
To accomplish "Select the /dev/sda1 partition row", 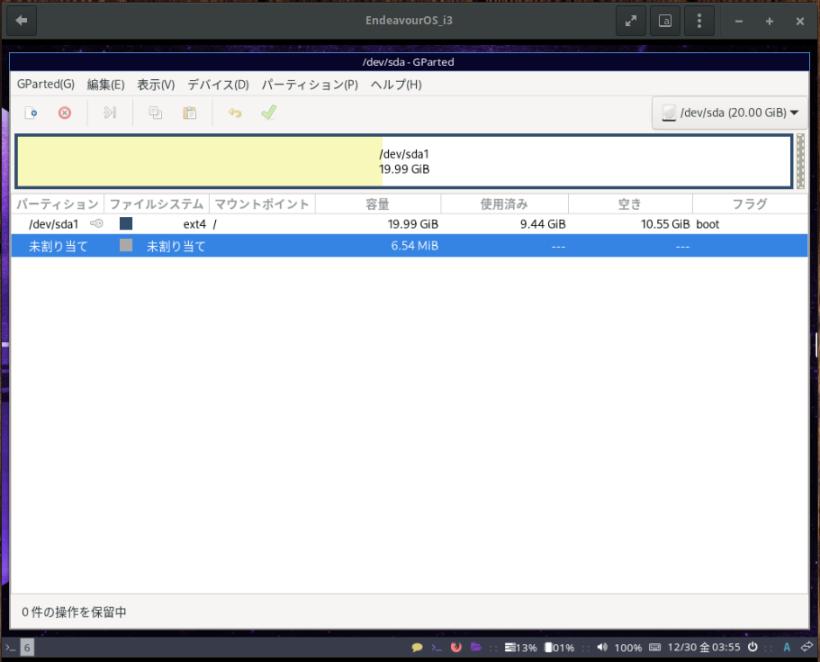I will point(409,224).
